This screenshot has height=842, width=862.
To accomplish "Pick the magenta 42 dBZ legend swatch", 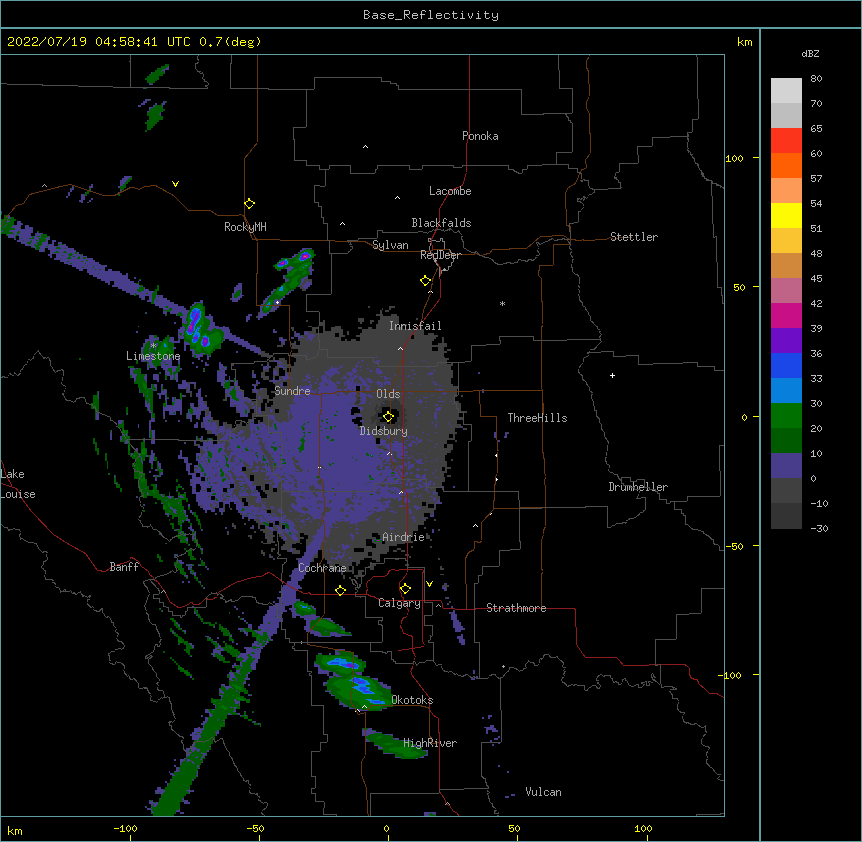I will (x=786, y=315).
